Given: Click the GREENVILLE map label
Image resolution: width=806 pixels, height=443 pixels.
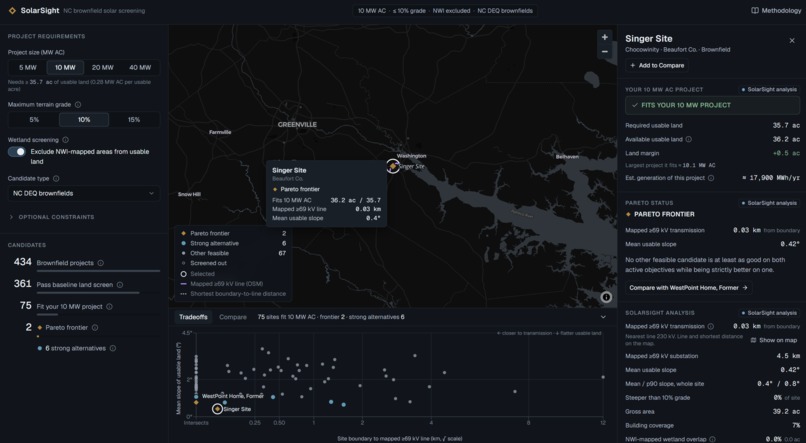Looking at the screenshot, I should point(297,124).
